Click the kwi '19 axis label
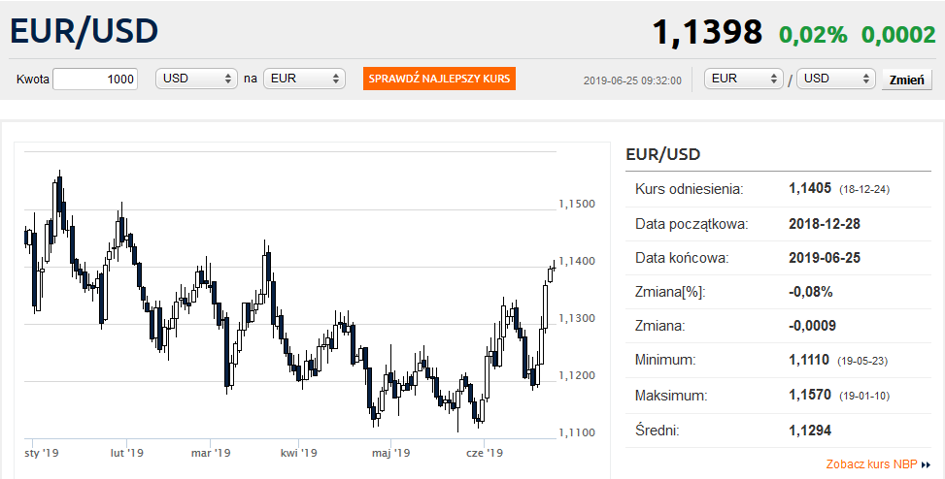The width and height of the screenshot is (945, 479). point(299,453)
